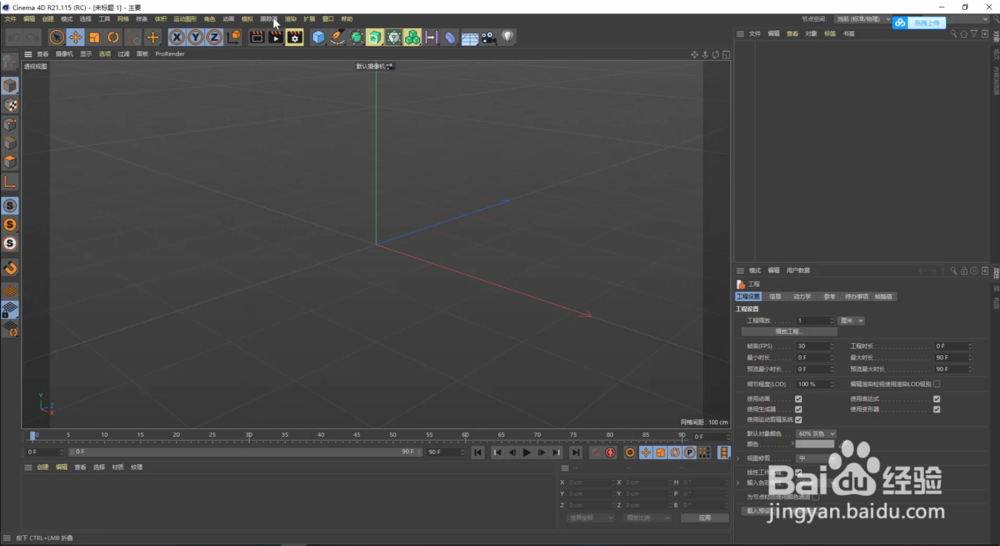Toggle X axis lock

[177, 38]
